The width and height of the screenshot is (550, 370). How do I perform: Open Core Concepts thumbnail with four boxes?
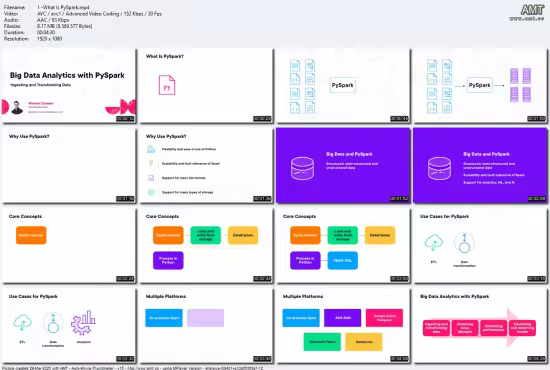[206, 245]
